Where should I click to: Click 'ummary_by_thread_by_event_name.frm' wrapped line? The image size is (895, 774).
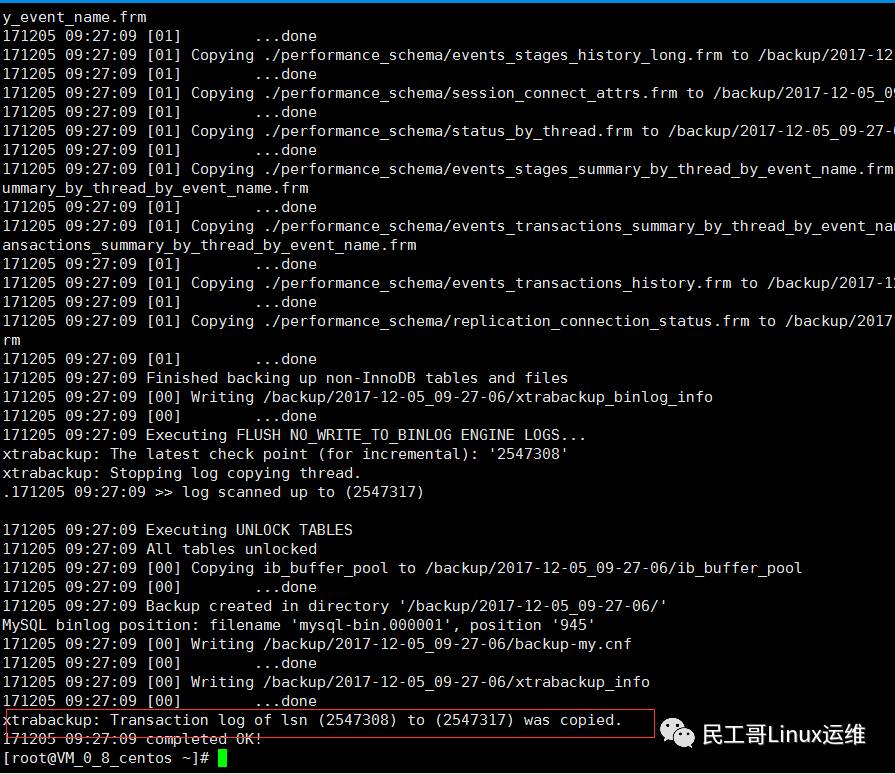155,188
